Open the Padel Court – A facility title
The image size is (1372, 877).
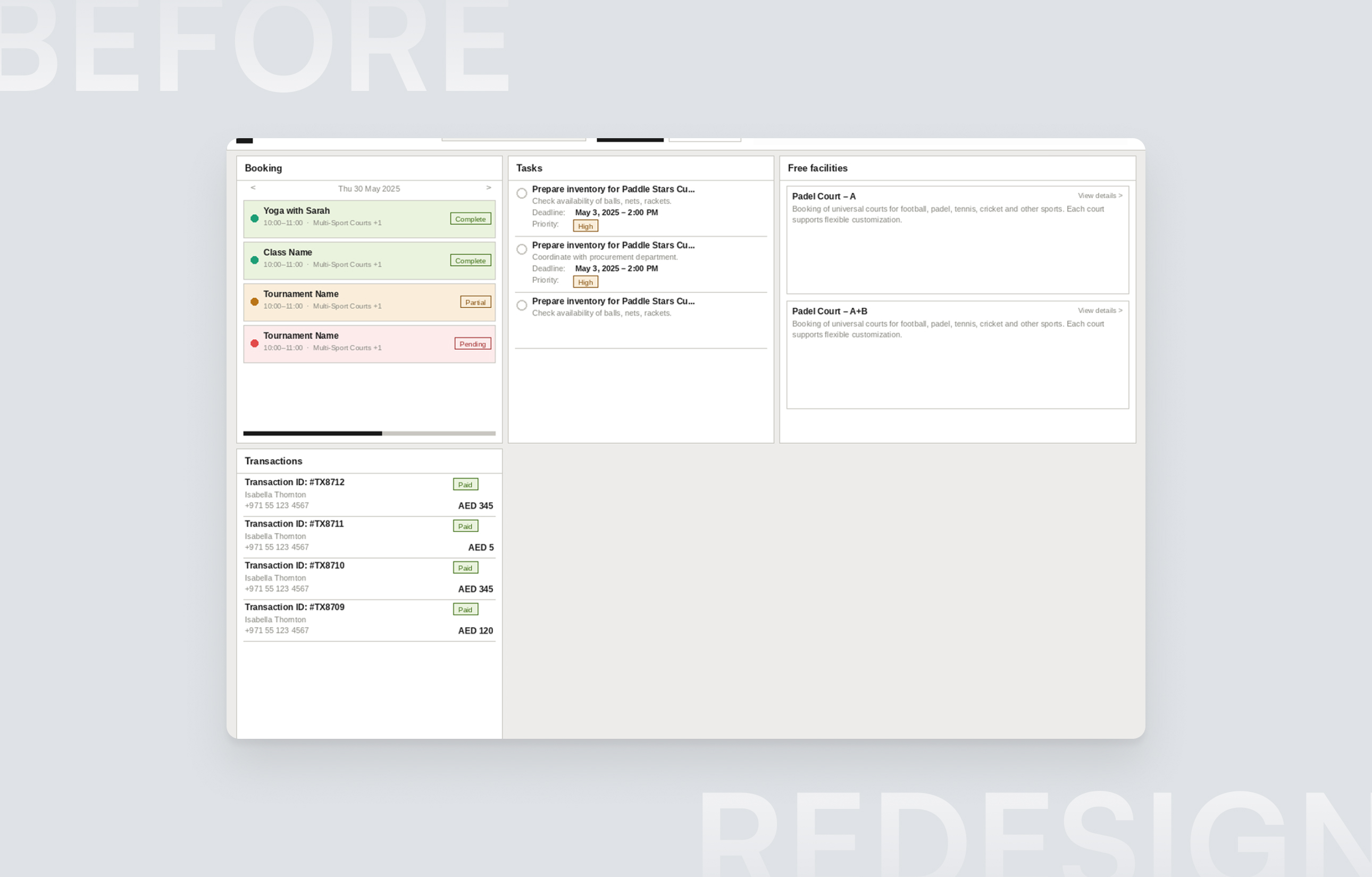point(824,197)
